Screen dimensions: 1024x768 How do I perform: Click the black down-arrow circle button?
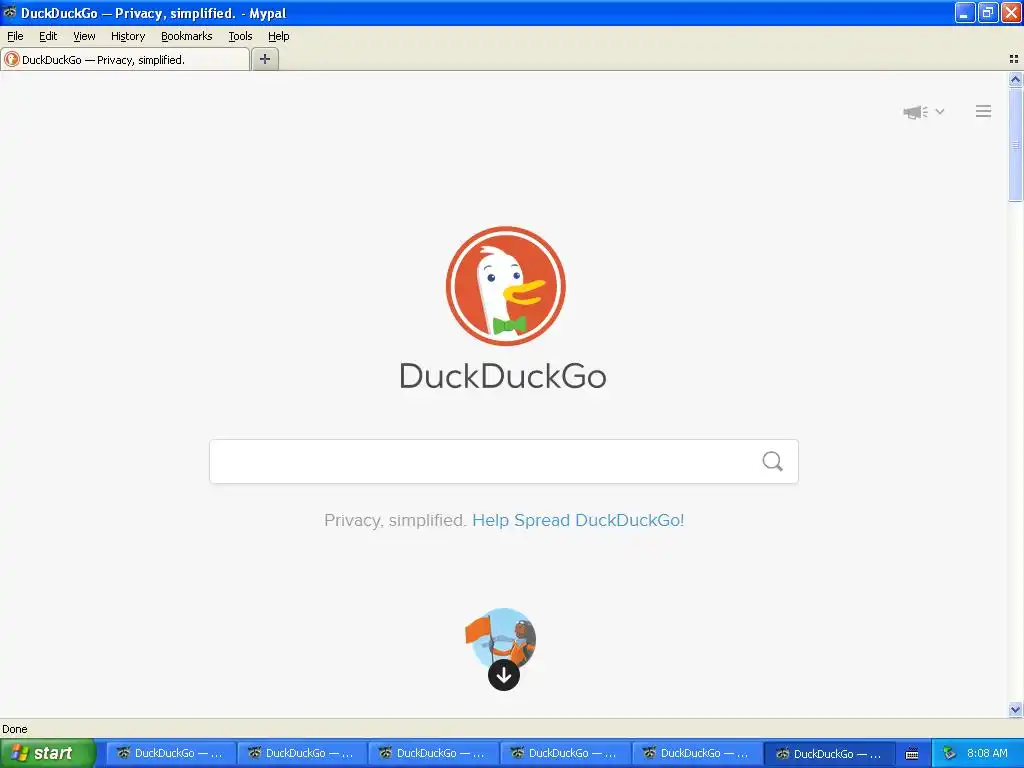point(504,675)
